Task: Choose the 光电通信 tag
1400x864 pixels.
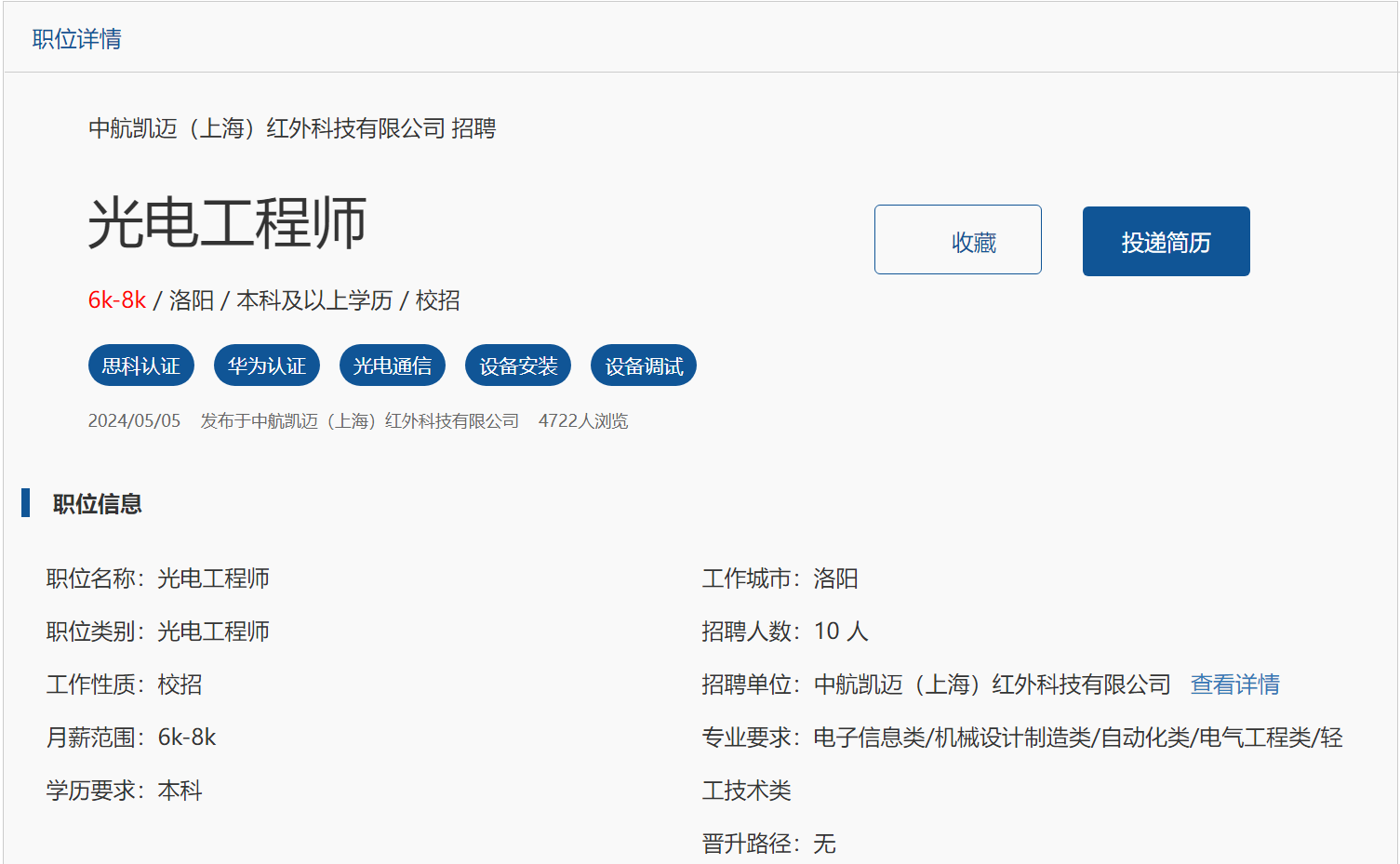Action: (x=393, y=366)
